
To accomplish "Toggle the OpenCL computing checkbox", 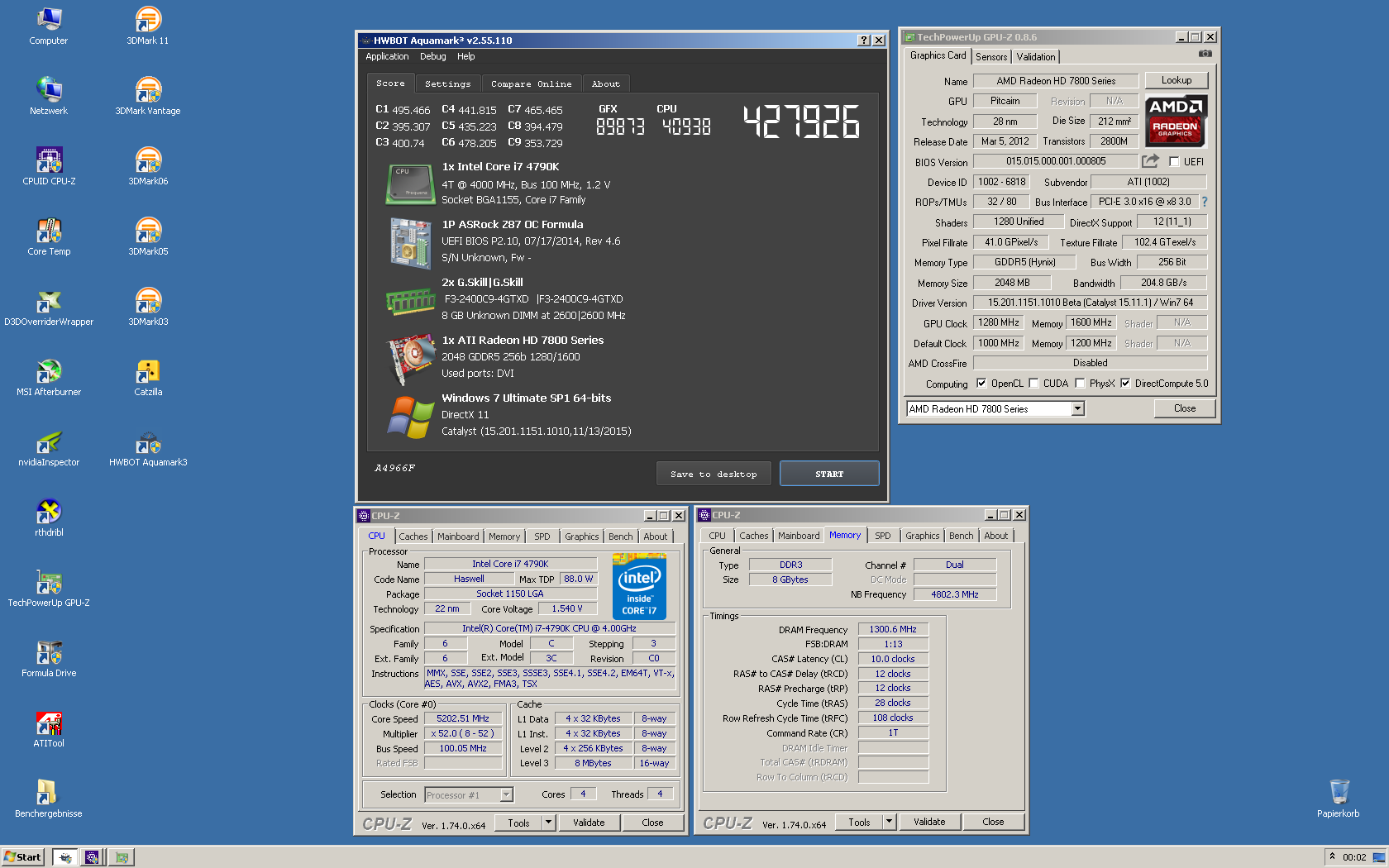I will pos(981,384).
